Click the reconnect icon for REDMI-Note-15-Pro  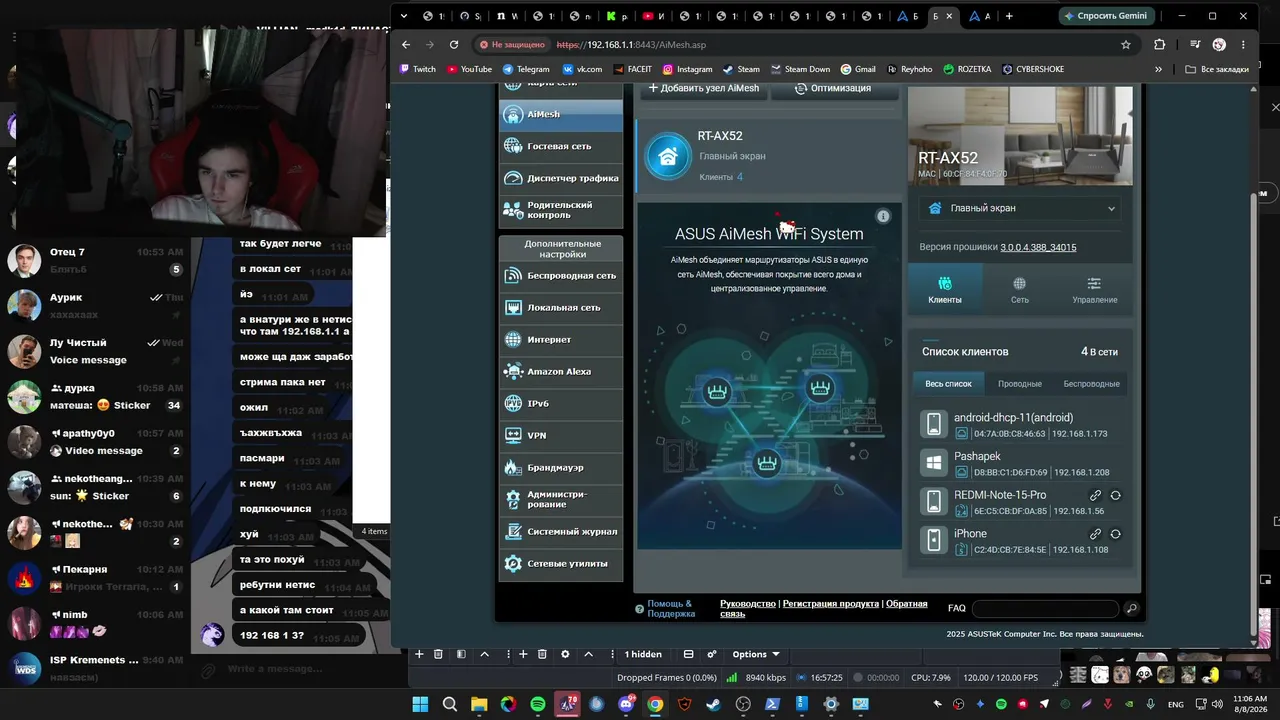(1115, 495)
